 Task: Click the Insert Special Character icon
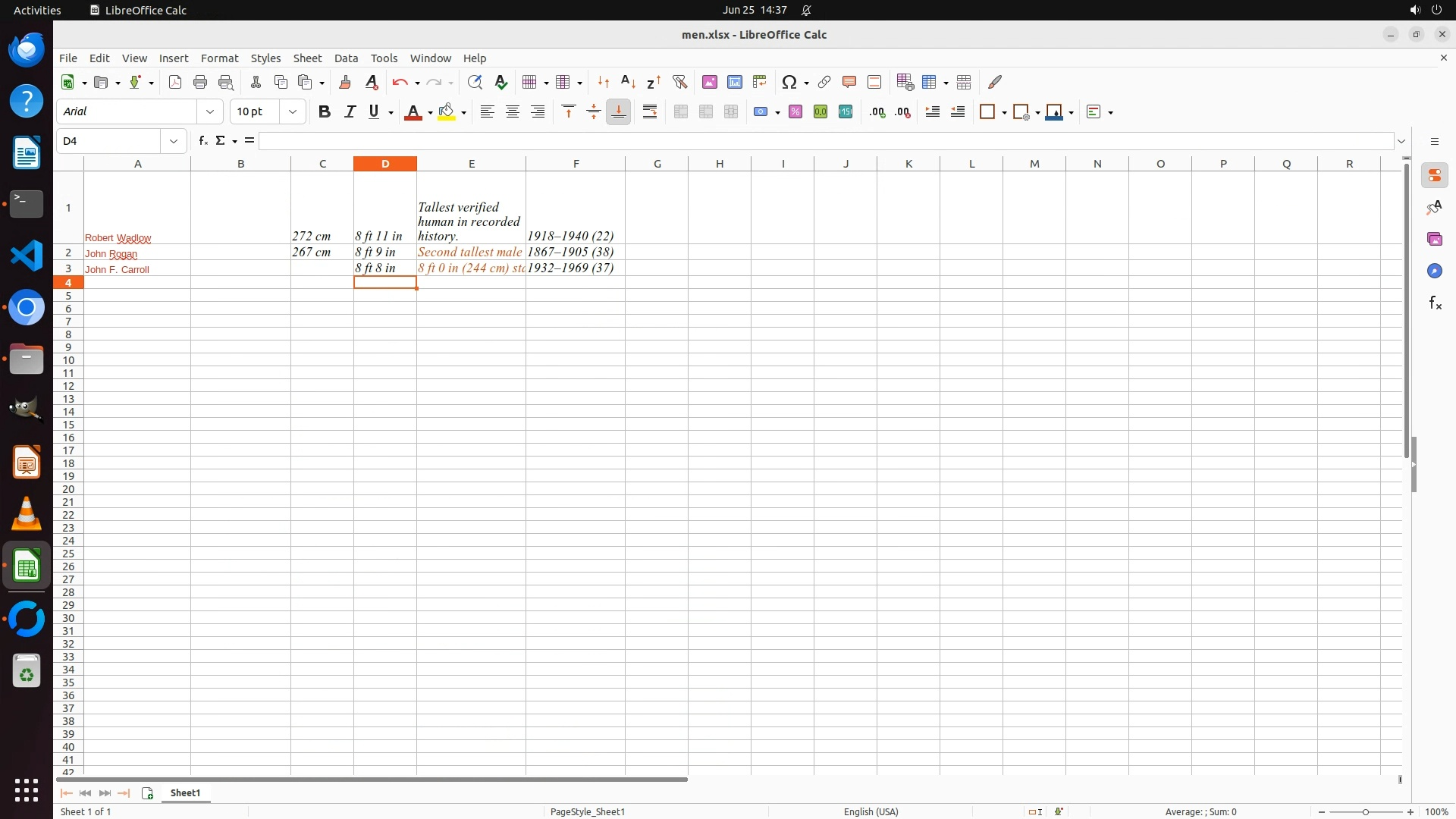pos(789,82)
